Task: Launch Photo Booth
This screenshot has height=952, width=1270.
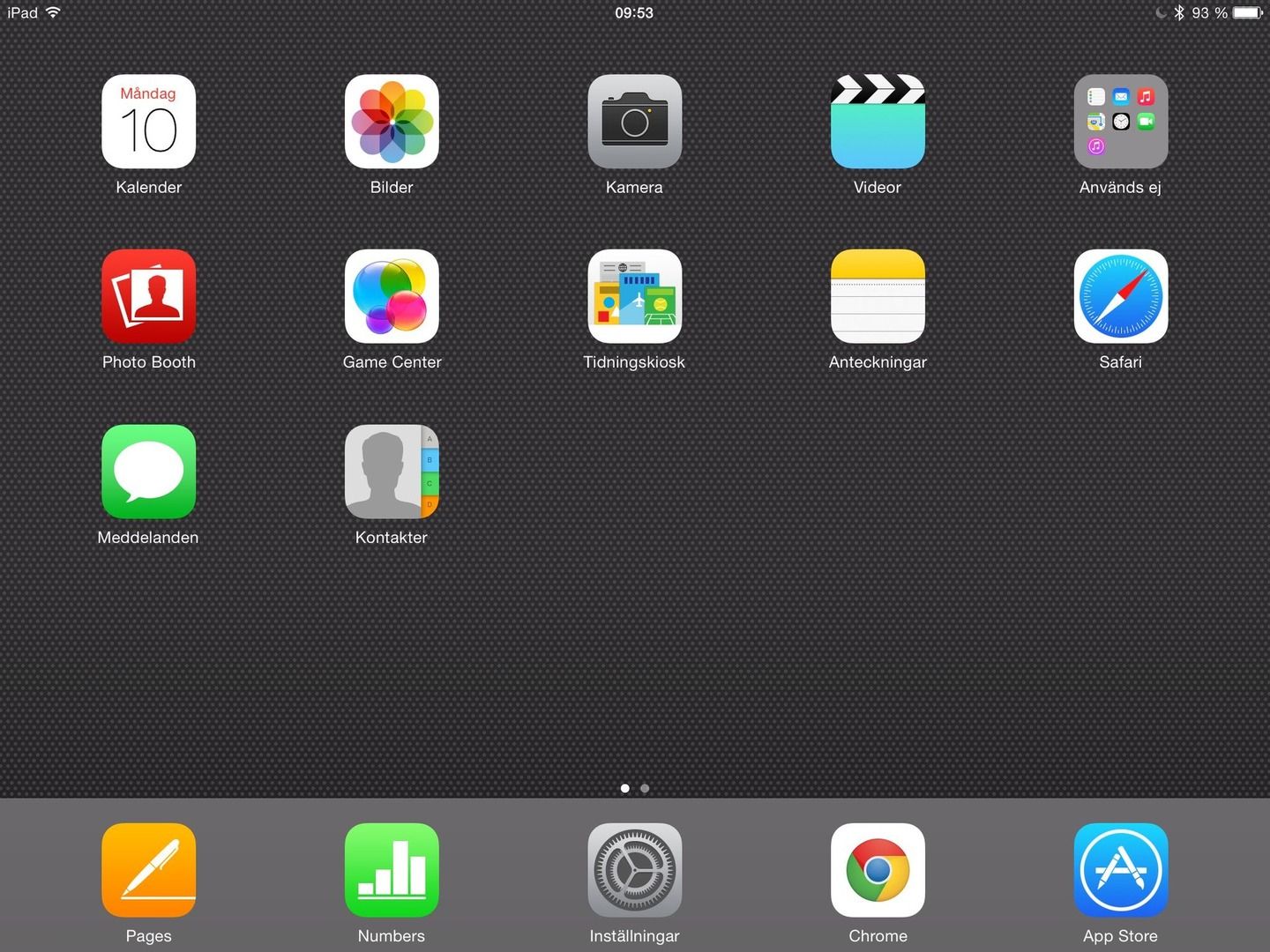Action: [148, 296]
